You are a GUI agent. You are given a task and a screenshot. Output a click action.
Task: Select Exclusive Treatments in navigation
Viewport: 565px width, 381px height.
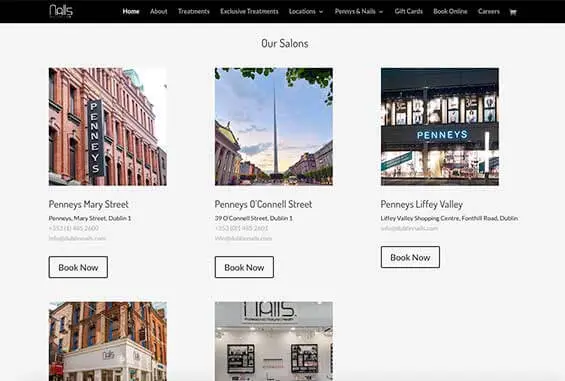coord(249,12)
